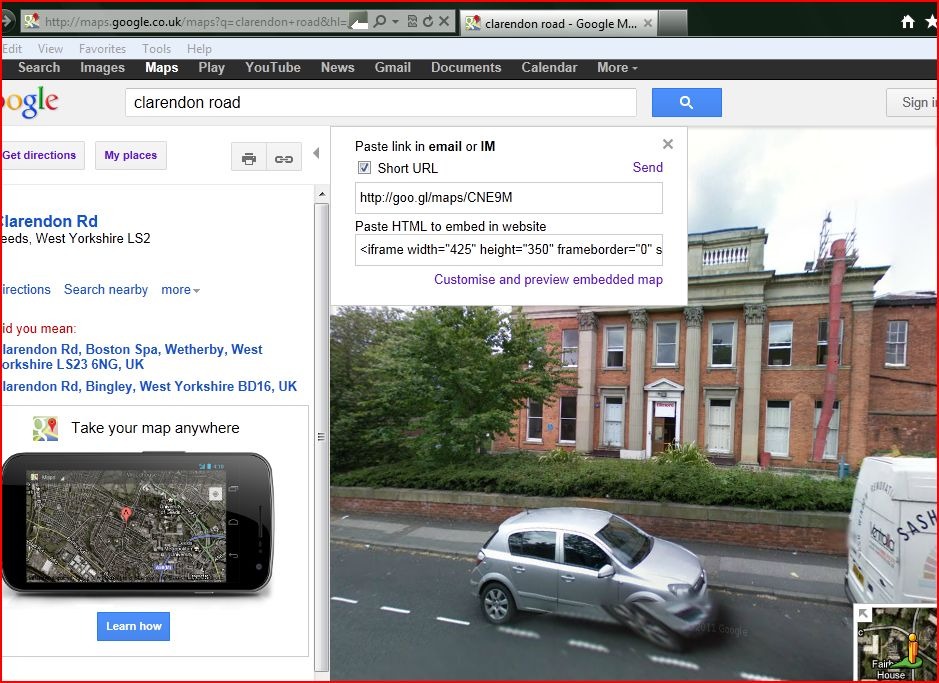Click Maps in the Google bar

(162, 68)
